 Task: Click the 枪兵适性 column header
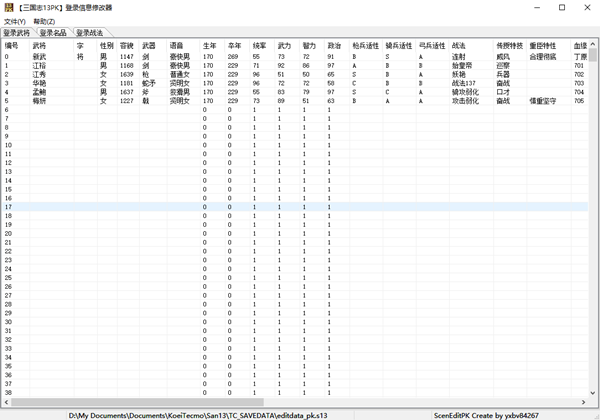[366, 46]
